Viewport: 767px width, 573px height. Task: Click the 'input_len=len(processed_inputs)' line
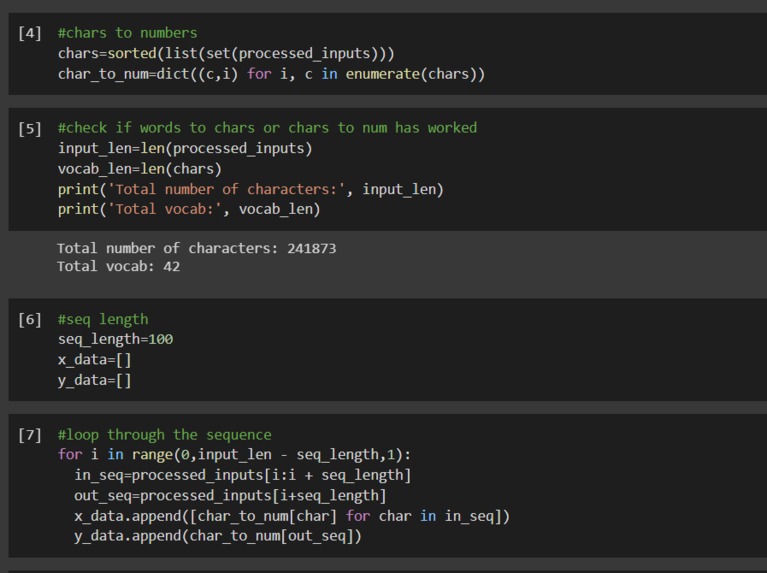185,148
